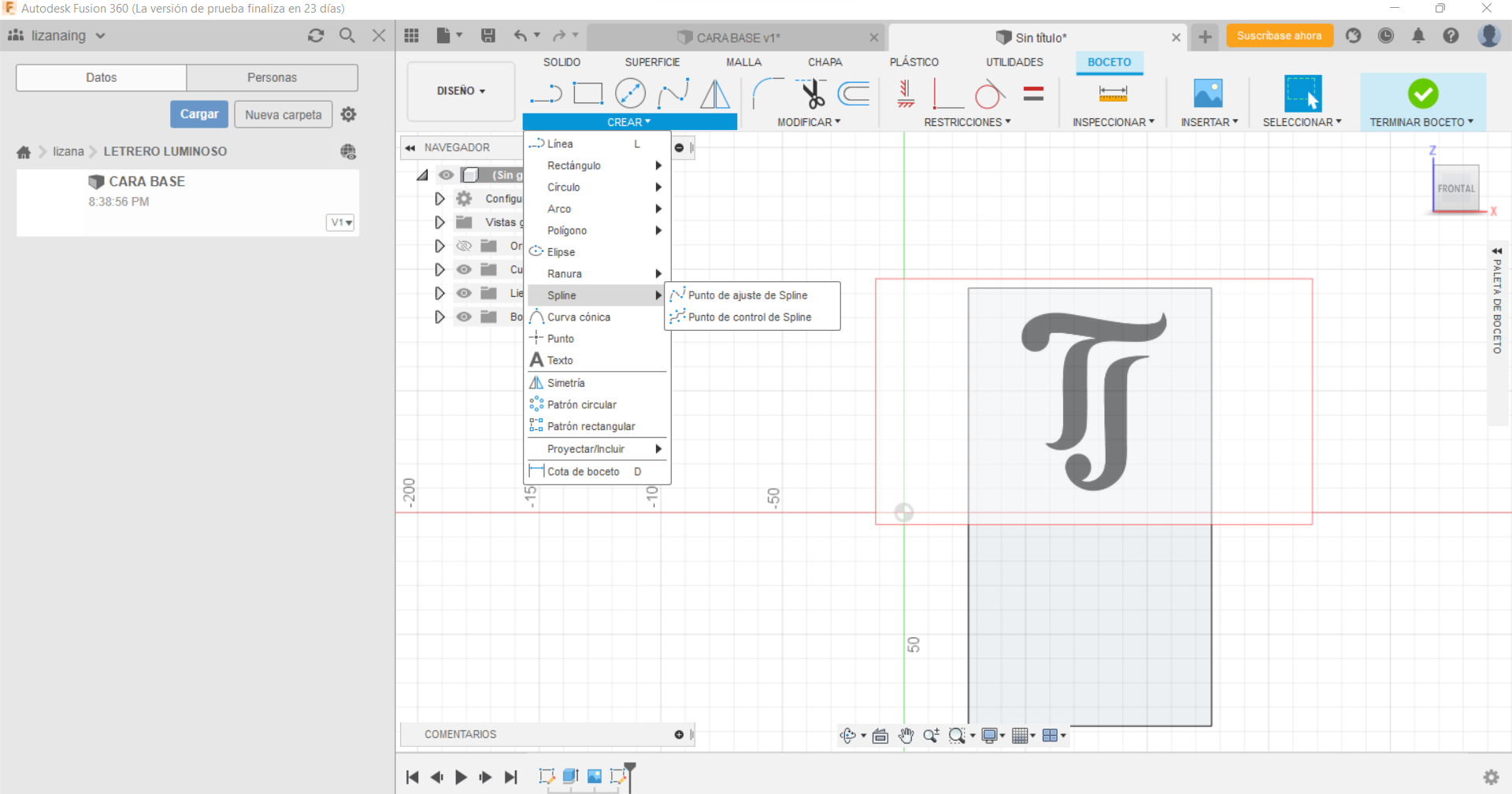Click the Horizontal/Vertical constraint icon
Image resolution: width=1512 pixels, height=794 pixels.
pyautogui.click(x=906, y=94)
